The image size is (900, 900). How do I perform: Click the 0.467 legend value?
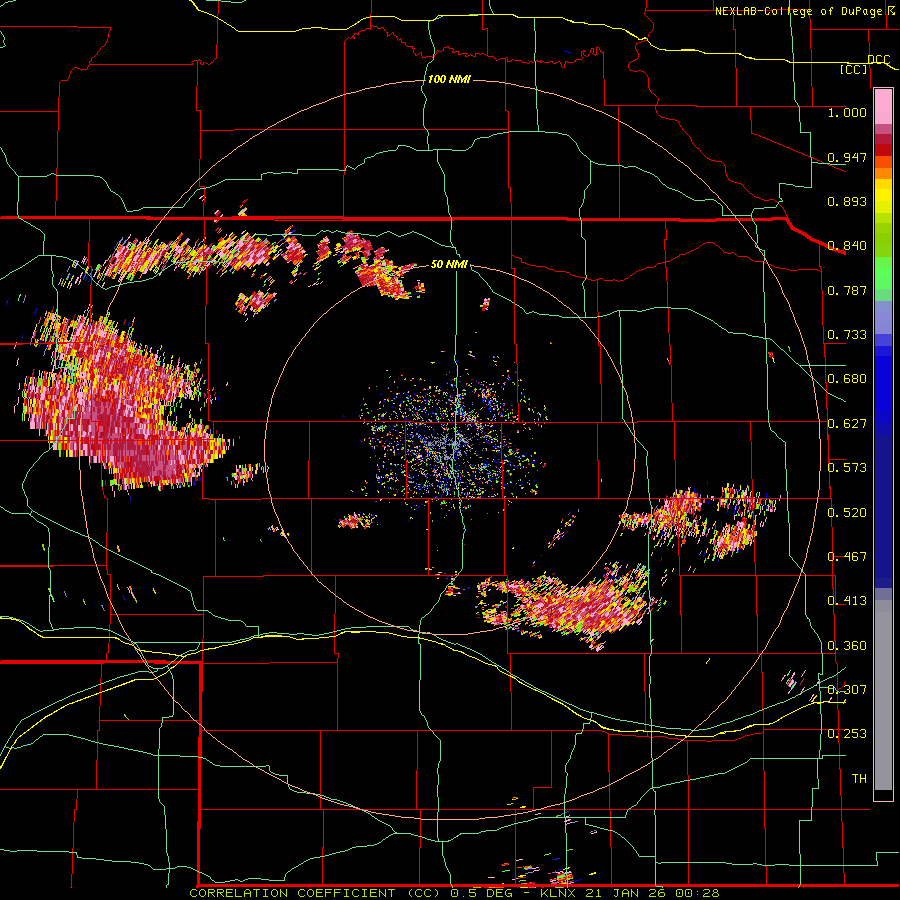(847, 557)
